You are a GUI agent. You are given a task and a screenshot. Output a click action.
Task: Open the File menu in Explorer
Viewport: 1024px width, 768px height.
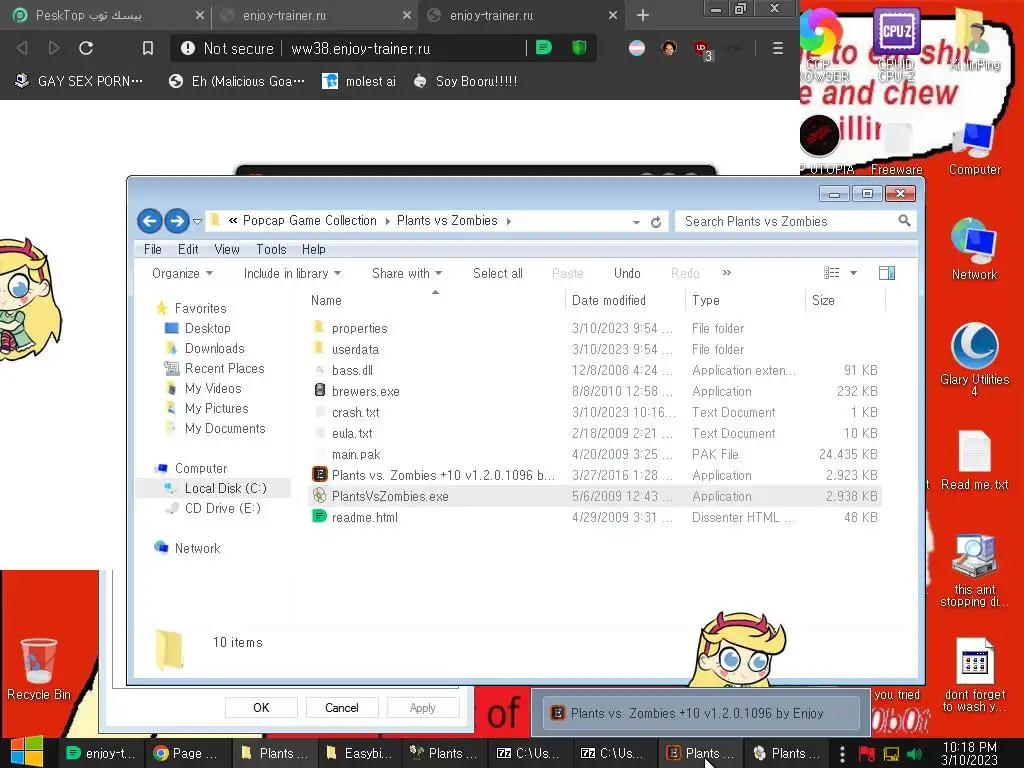tap(152, 249)
